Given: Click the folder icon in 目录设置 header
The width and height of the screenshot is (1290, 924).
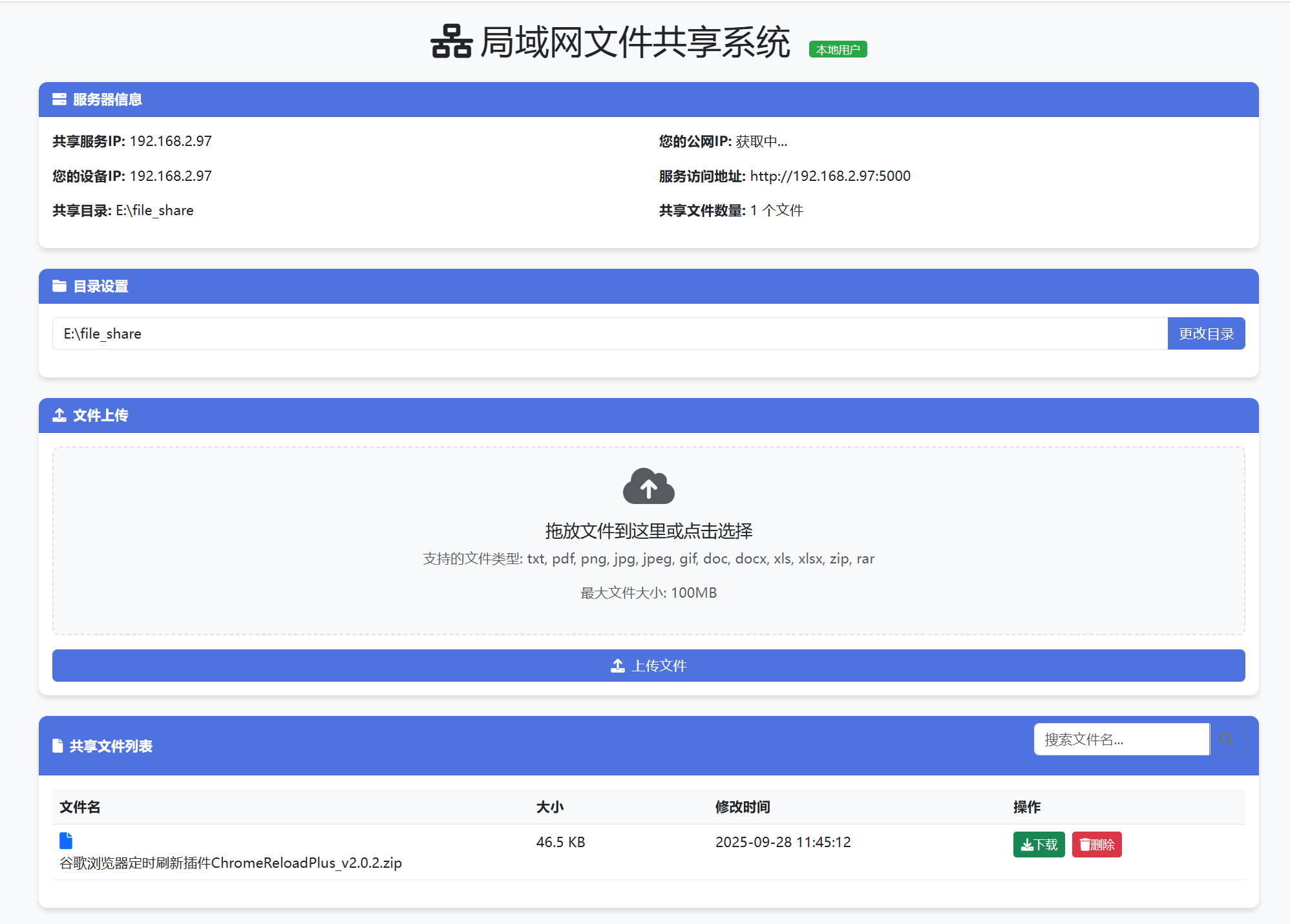Looking at the screenshot, I should (x=59, y=286).
